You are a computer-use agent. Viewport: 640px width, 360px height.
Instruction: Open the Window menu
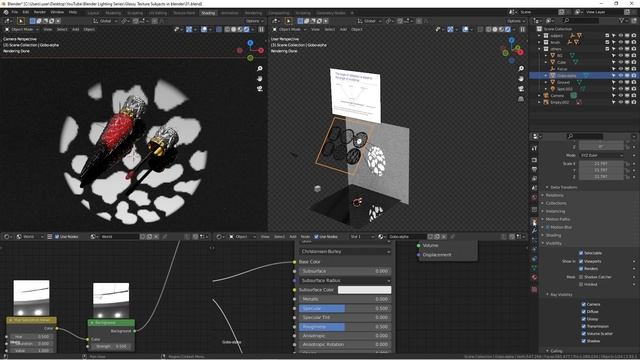pyautogui.click(x=57, y=12)
